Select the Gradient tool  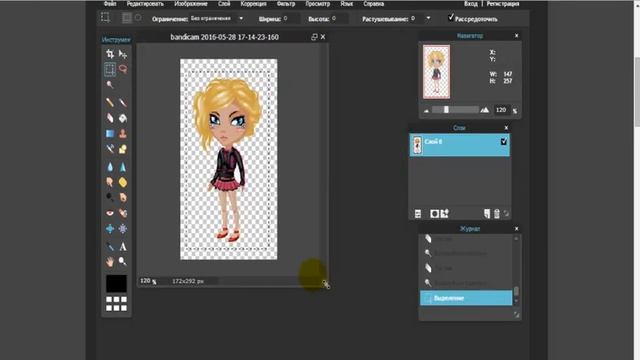[x=110, y=133]
